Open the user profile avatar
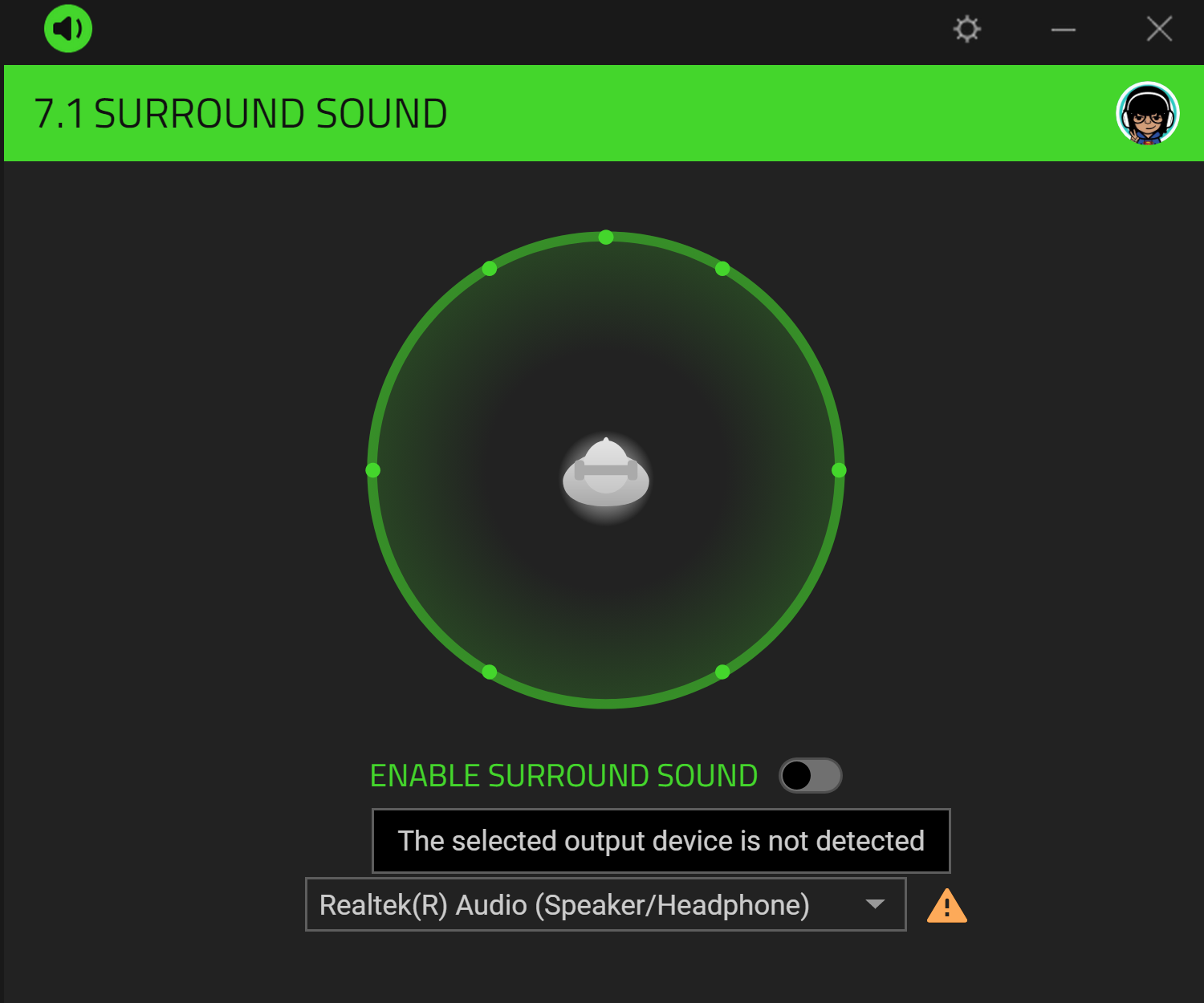 1148,113
